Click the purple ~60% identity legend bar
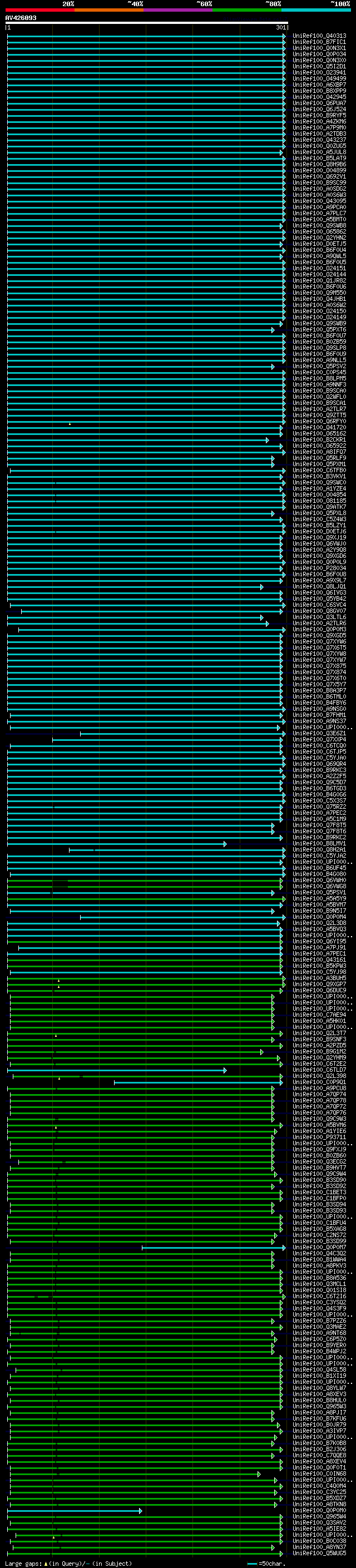 (177, 10)
